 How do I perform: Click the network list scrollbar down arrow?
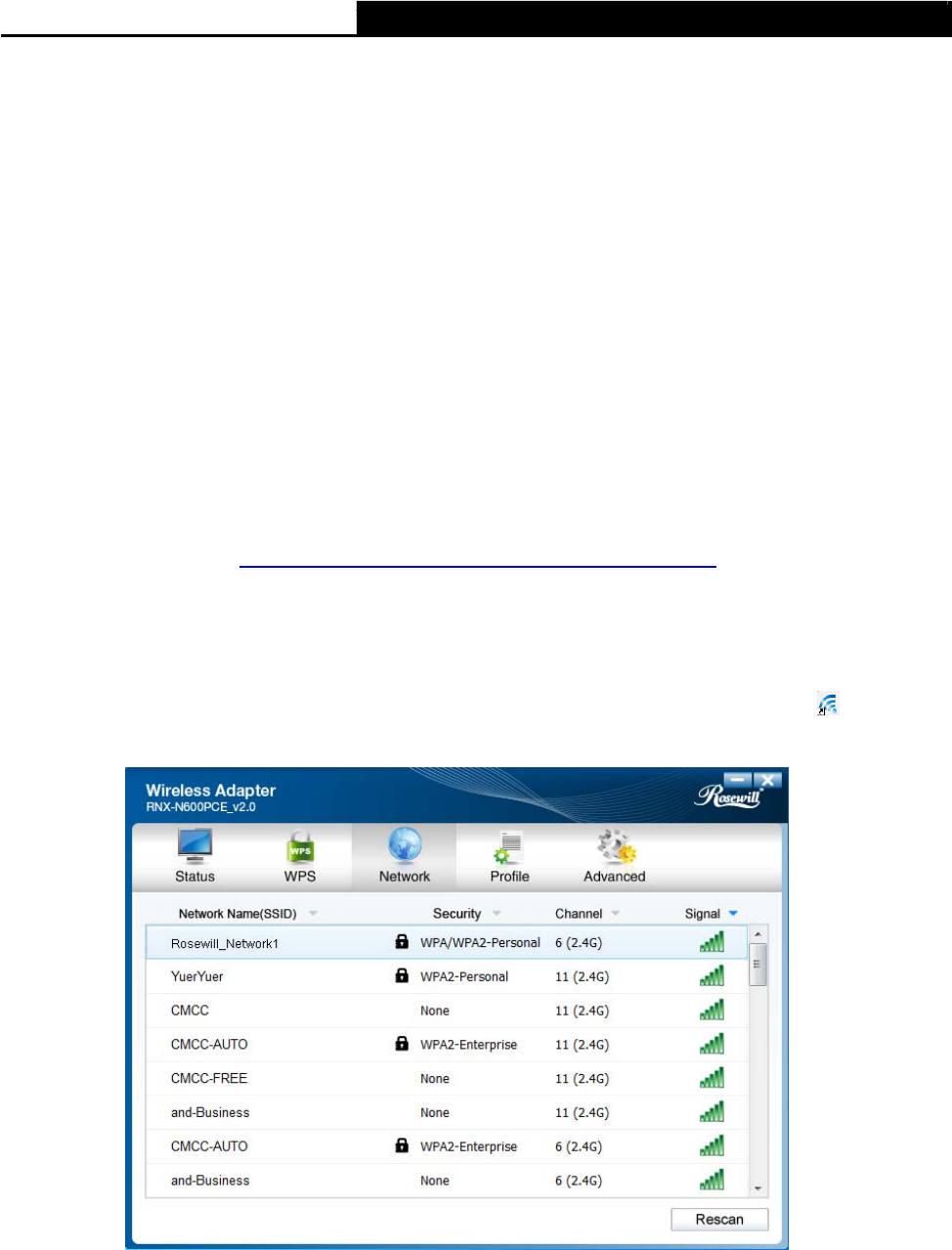coord(757,1188)
